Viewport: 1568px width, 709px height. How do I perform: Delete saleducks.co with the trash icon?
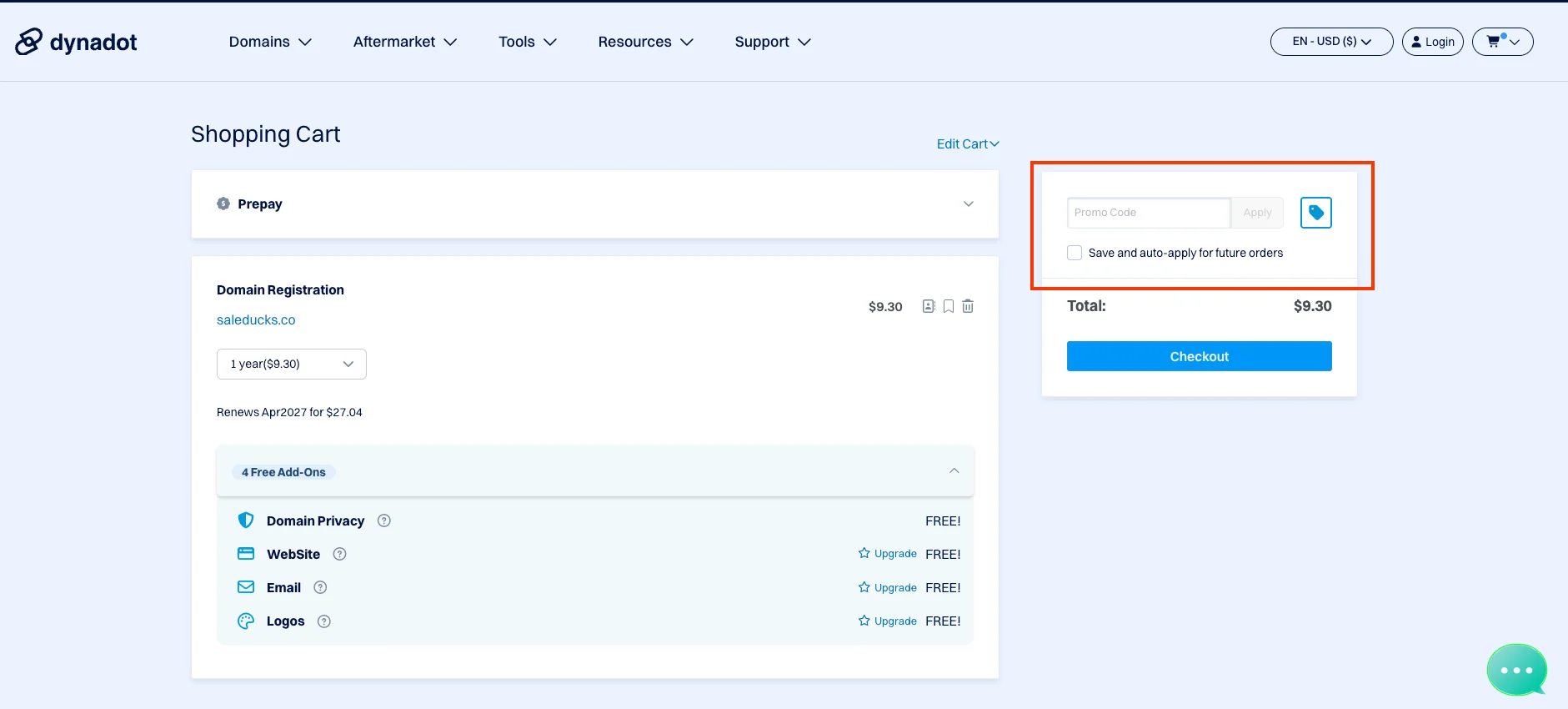point(968,306)
